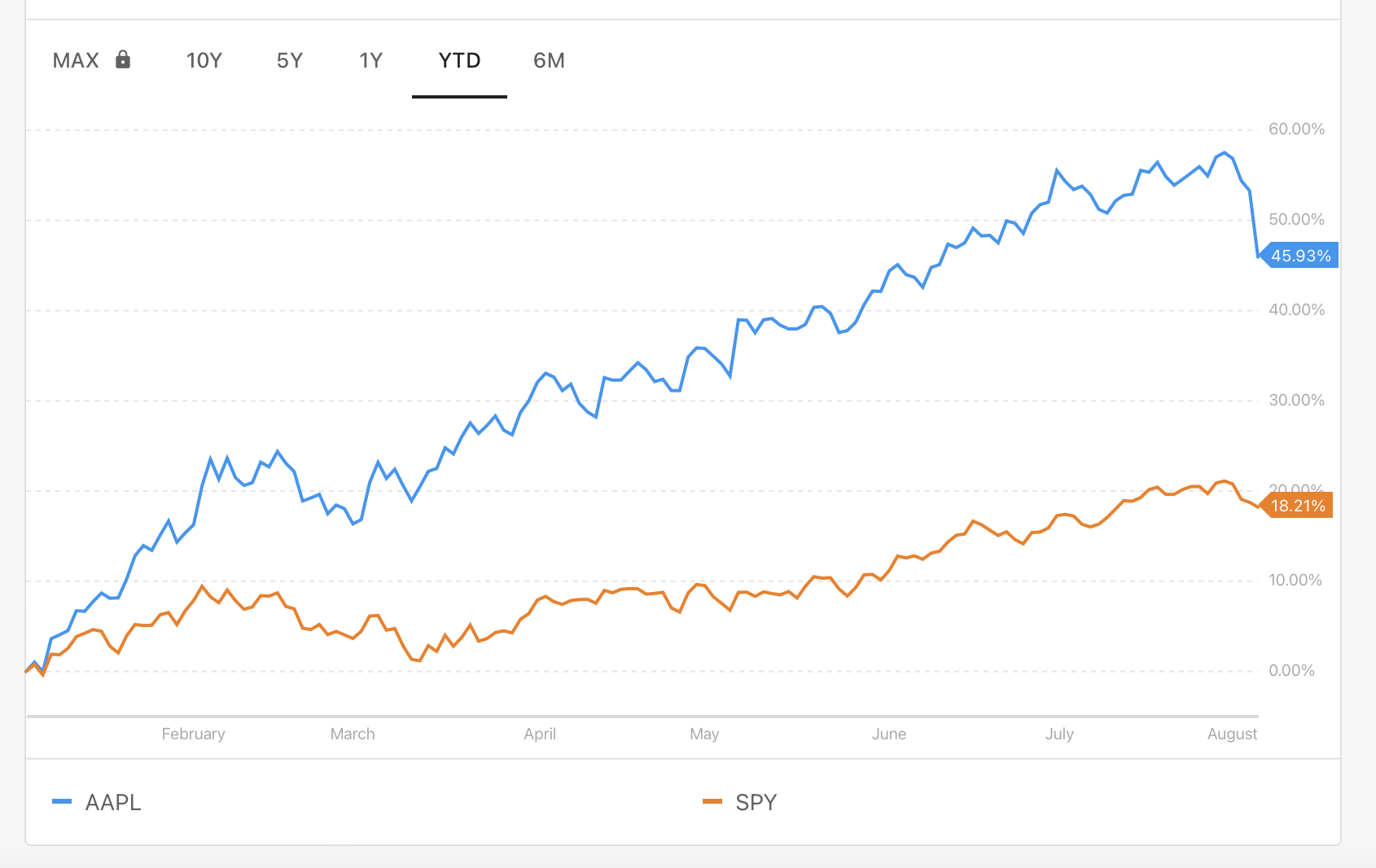Select the June x-axis label
The width and height of the screenshot is (1376, 868).
pyautogui.click(x=888, y=734)
